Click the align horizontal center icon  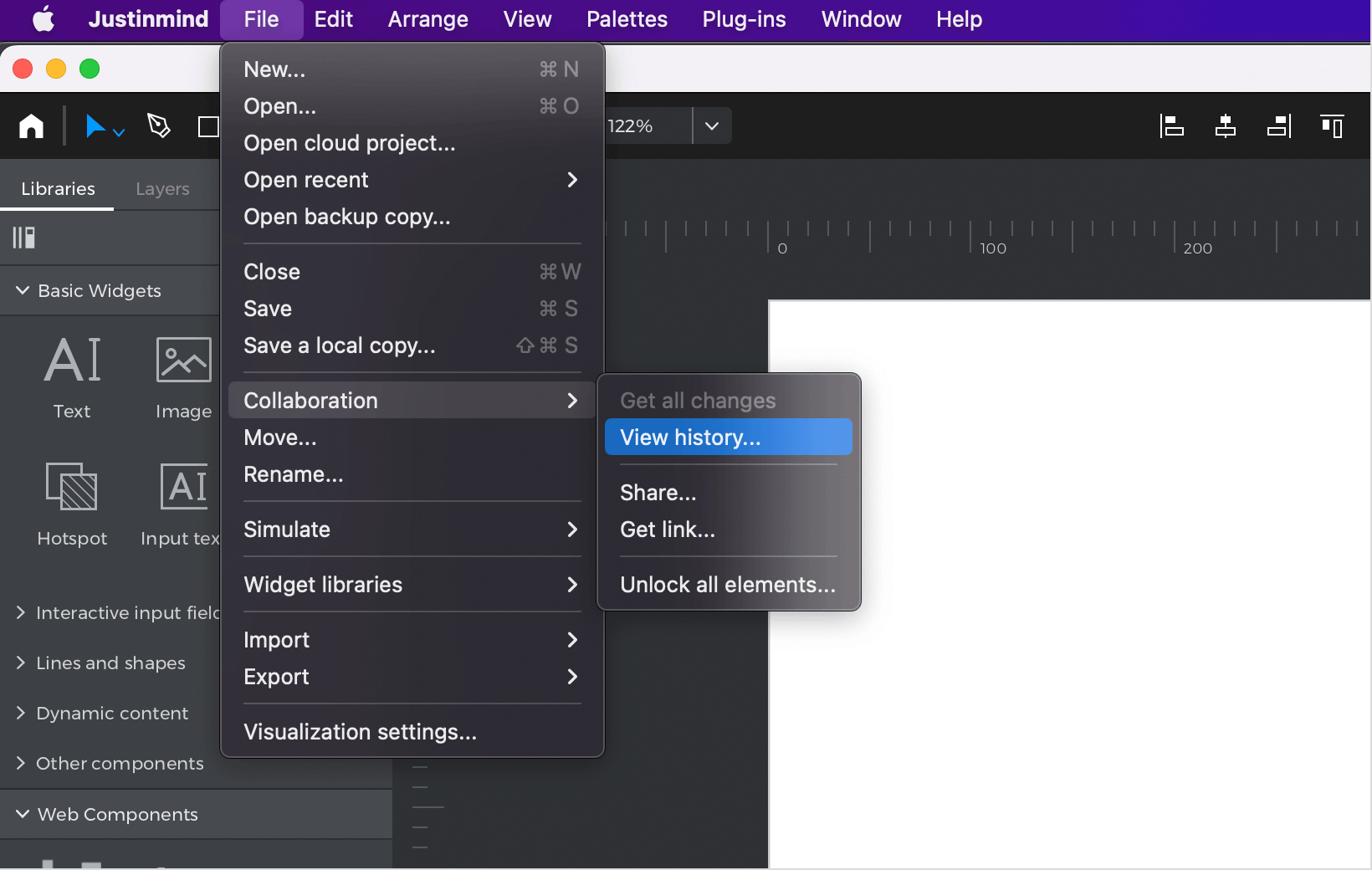[1225, 126]
